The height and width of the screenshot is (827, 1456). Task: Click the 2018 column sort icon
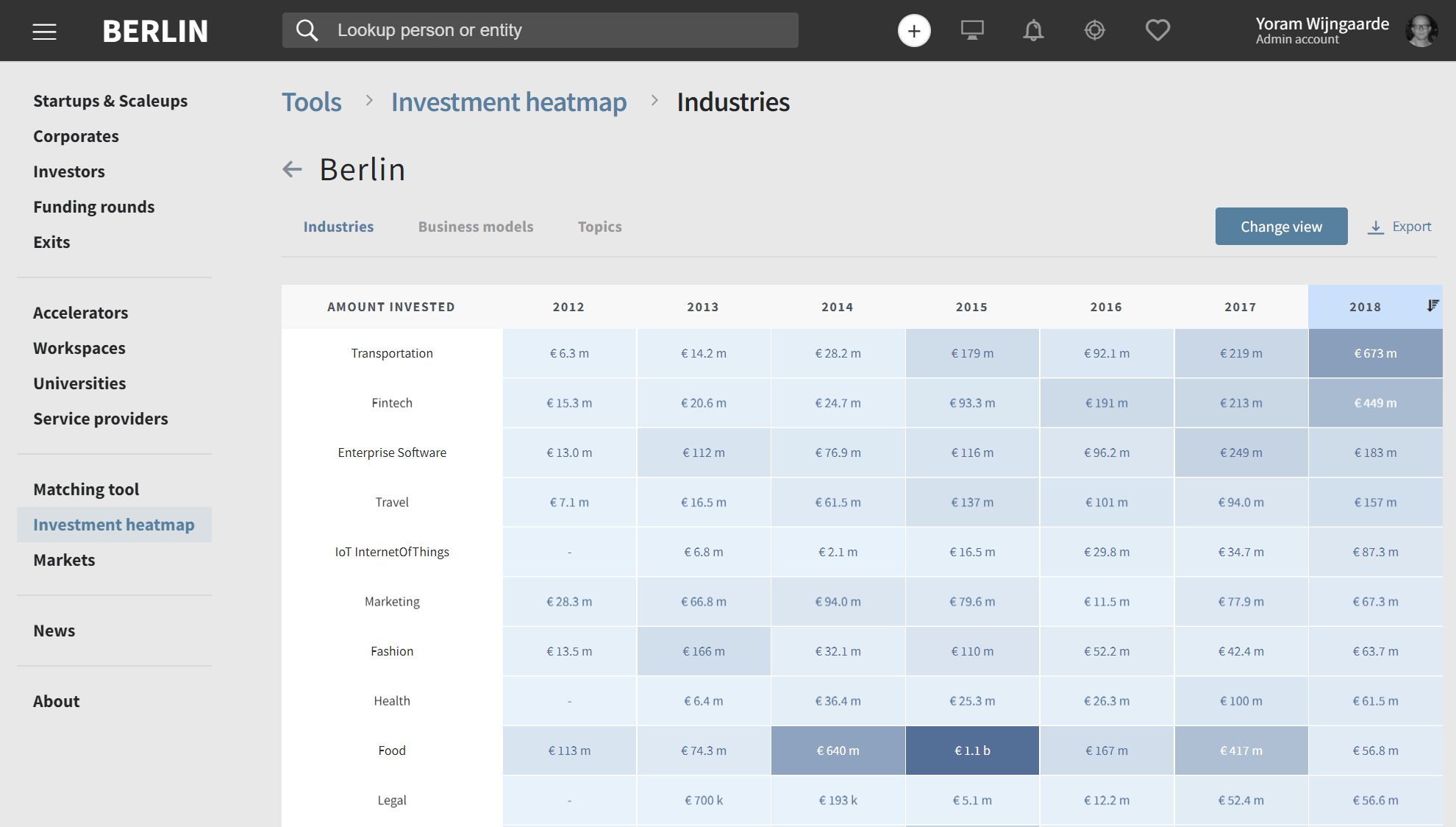[x=1432, y=306]
